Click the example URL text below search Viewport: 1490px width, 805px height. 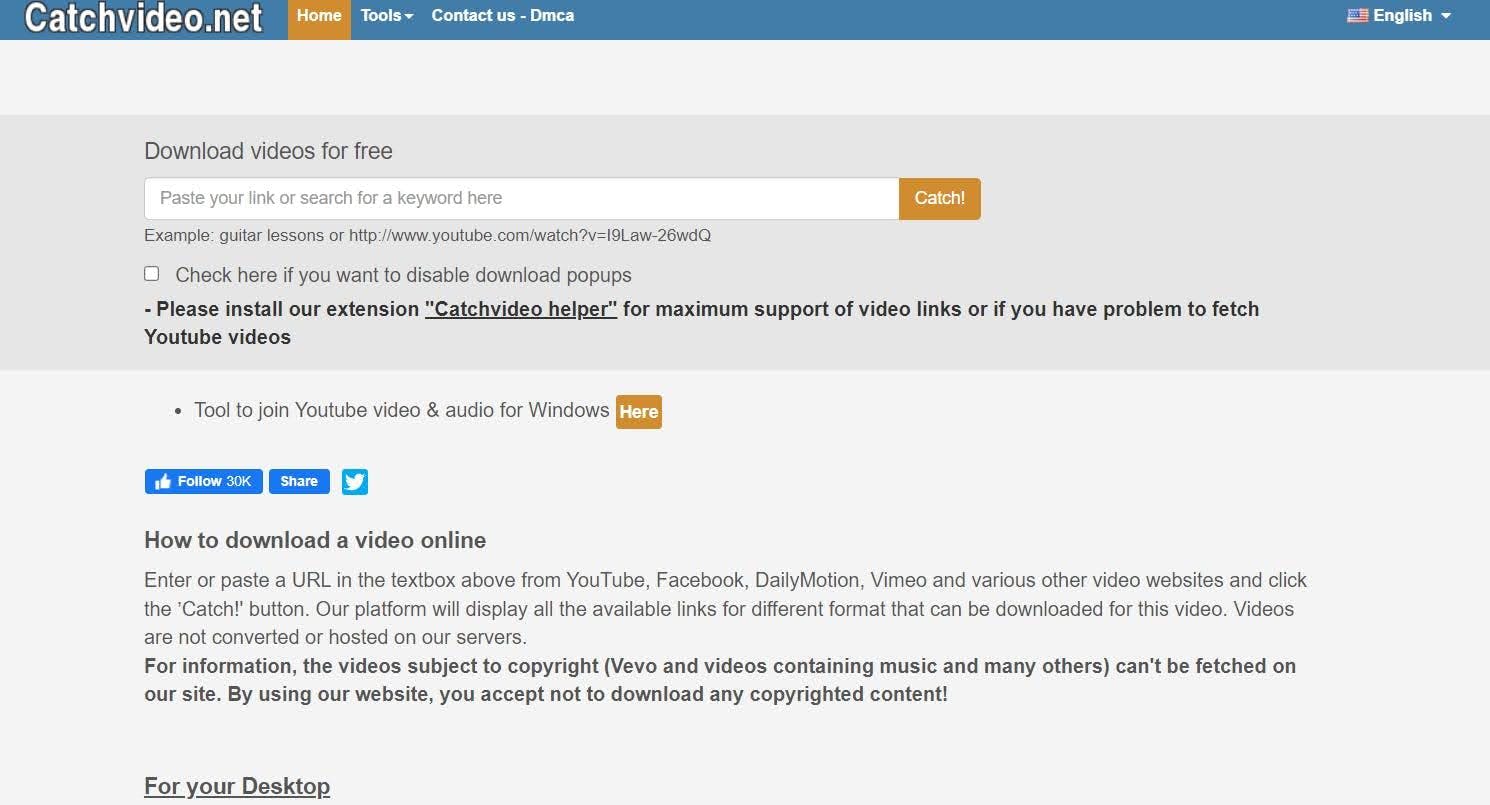(428, 236)
